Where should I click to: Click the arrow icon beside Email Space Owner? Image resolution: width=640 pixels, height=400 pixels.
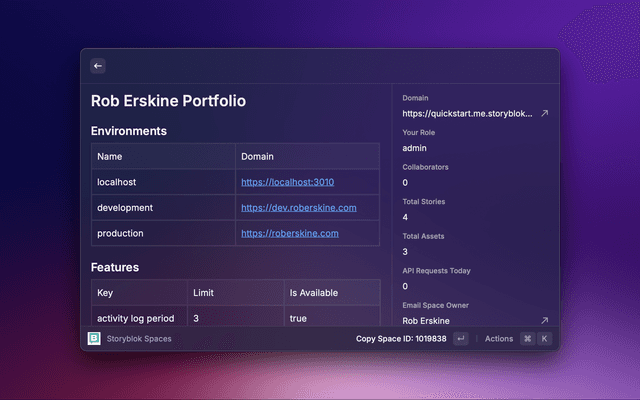tap(544, 321)
